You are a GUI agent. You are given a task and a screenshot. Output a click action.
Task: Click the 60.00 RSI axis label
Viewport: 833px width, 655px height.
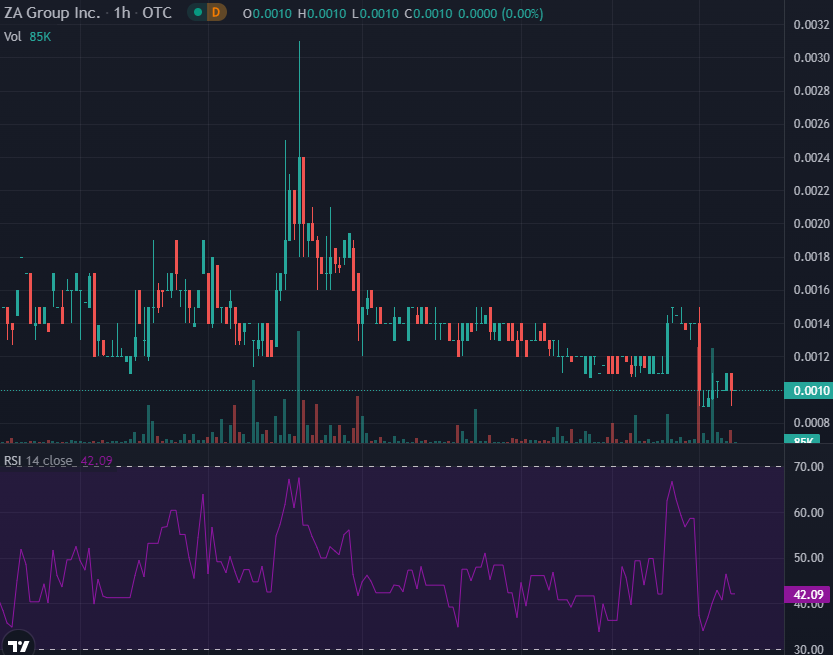pyautogui.click(x=809, y=513)
